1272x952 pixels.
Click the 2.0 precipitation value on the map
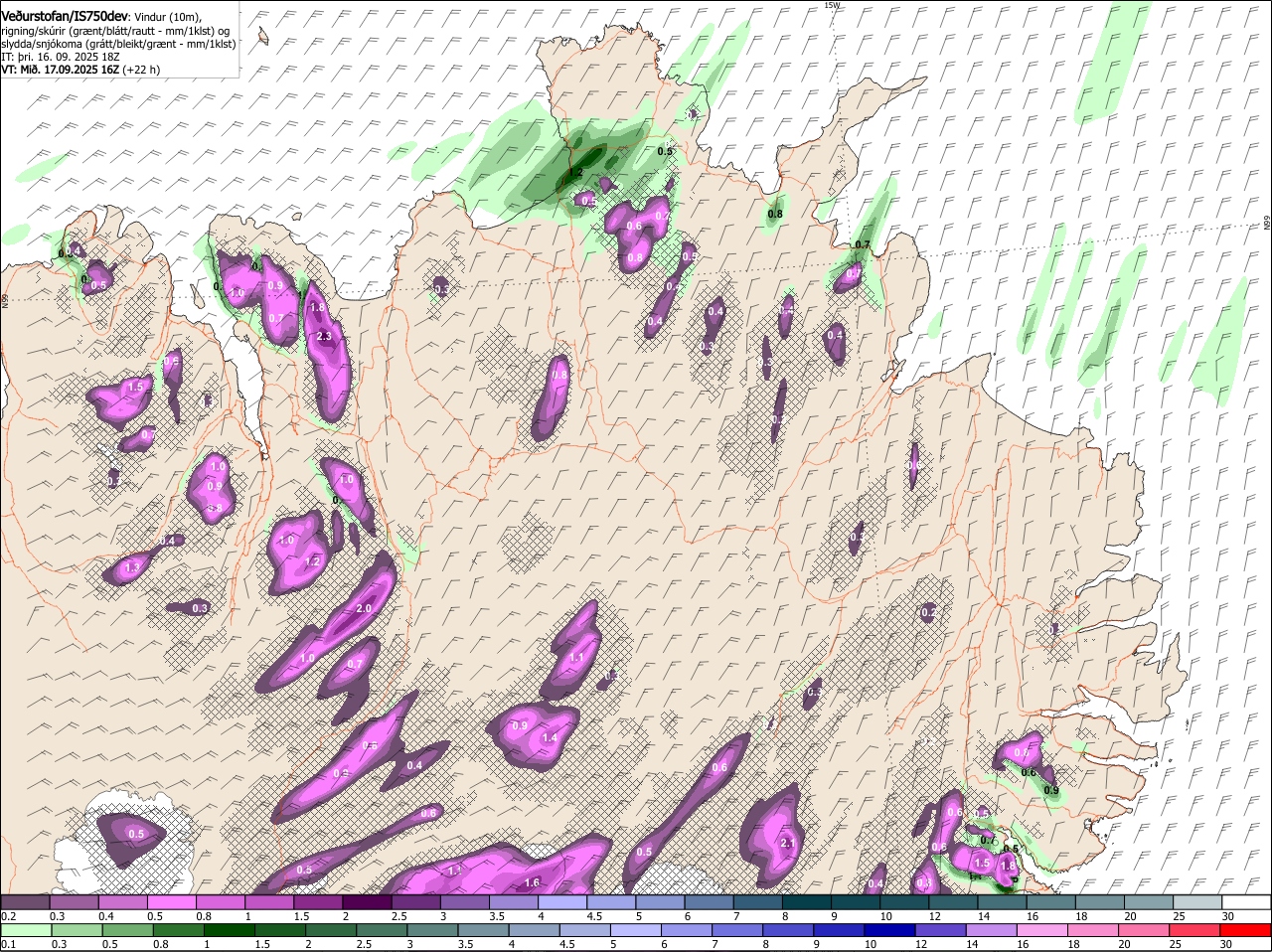coord(363,608)
